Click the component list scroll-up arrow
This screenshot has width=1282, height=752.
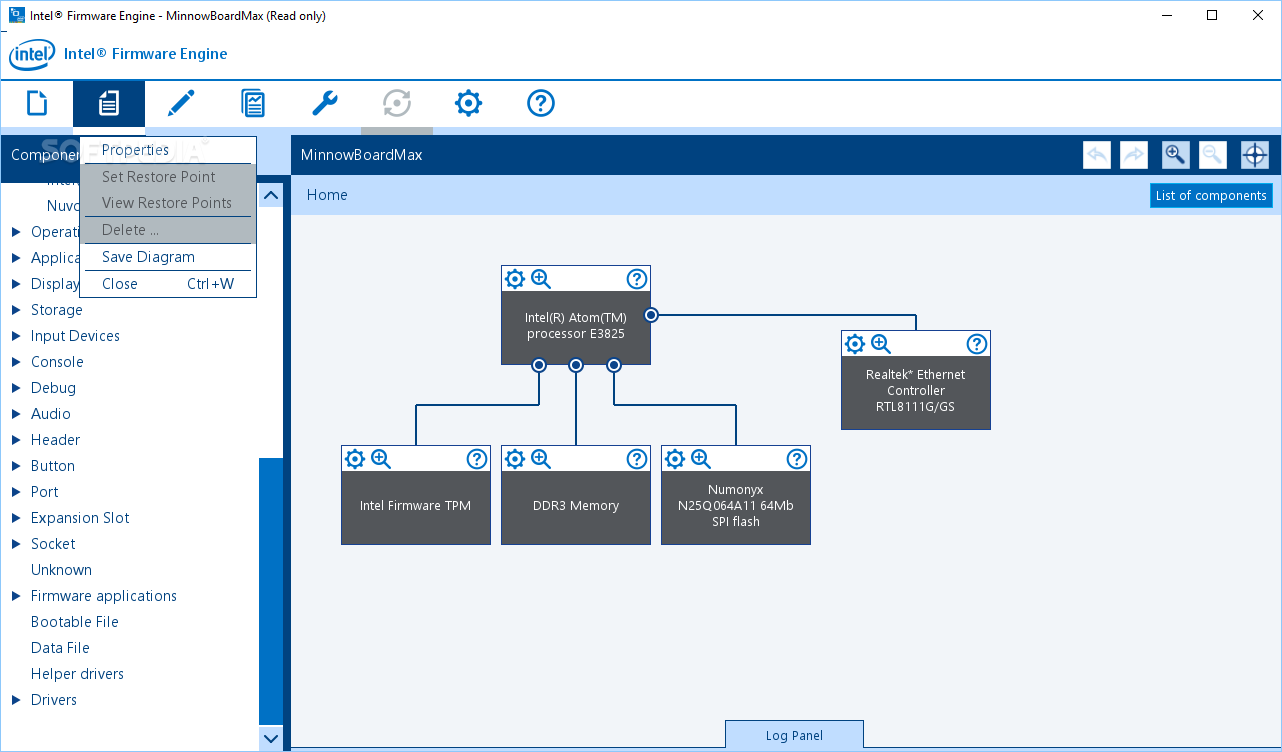point(271,195)
